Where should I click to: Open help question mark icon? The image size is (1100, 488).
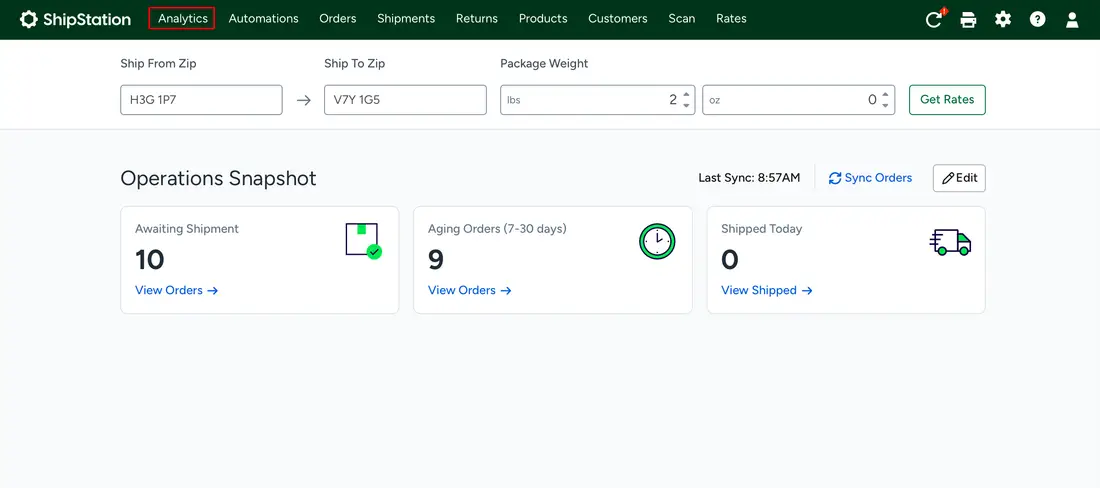pos(1038,19)
